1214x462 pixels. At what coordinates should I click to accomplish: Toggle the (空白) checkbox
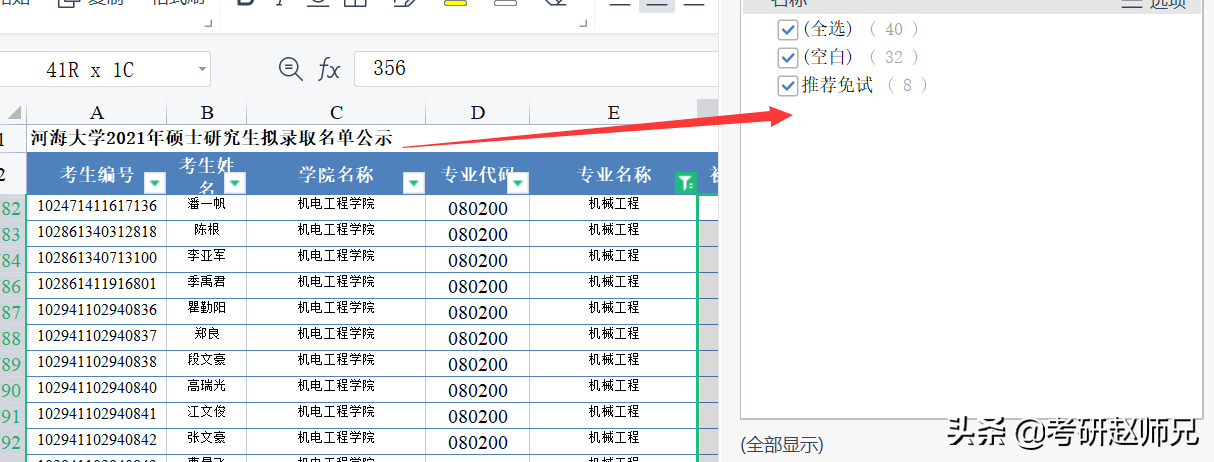point(787,58)
